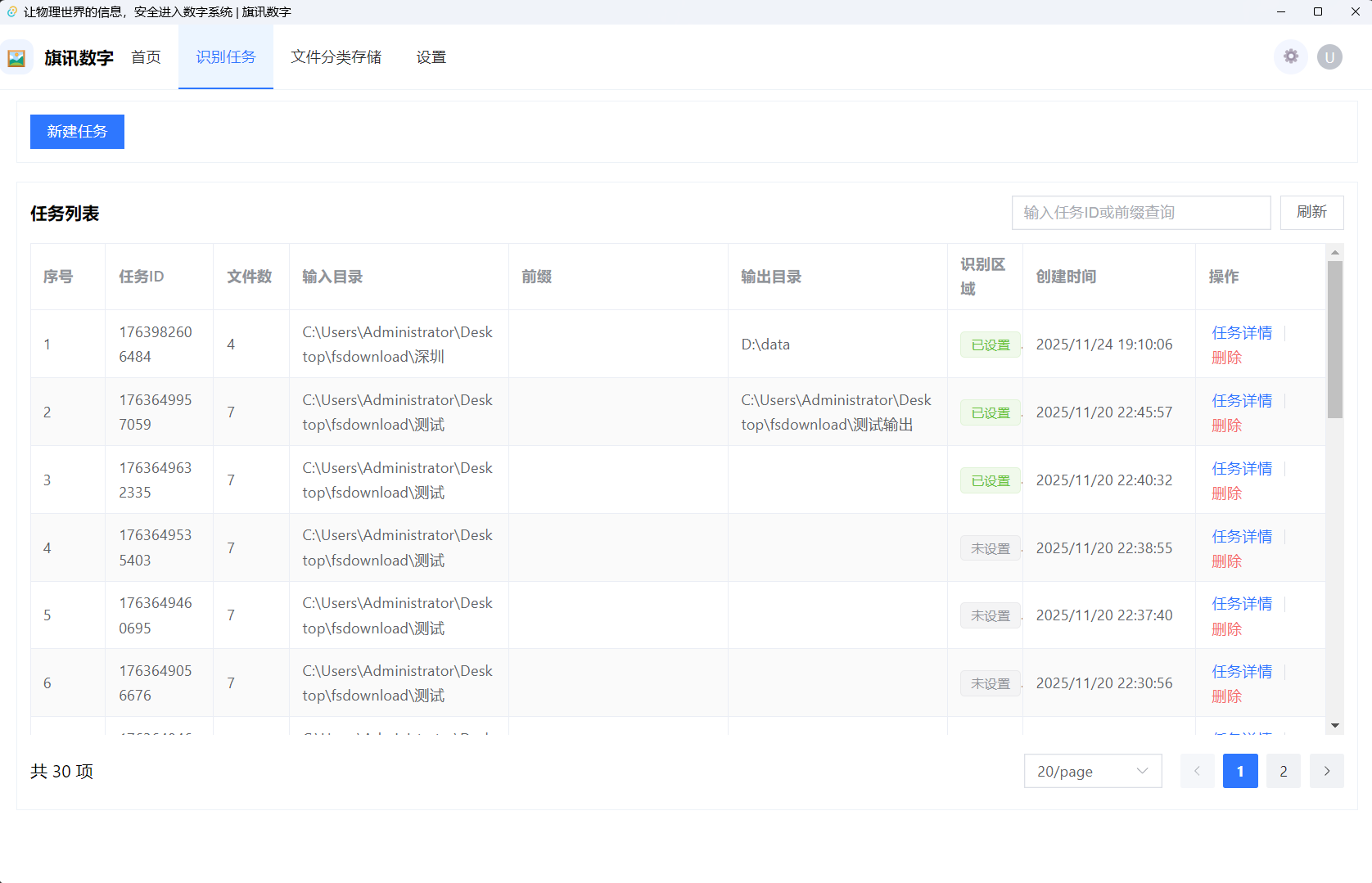Jump to page 2 of results

(x=1283, y=771)
